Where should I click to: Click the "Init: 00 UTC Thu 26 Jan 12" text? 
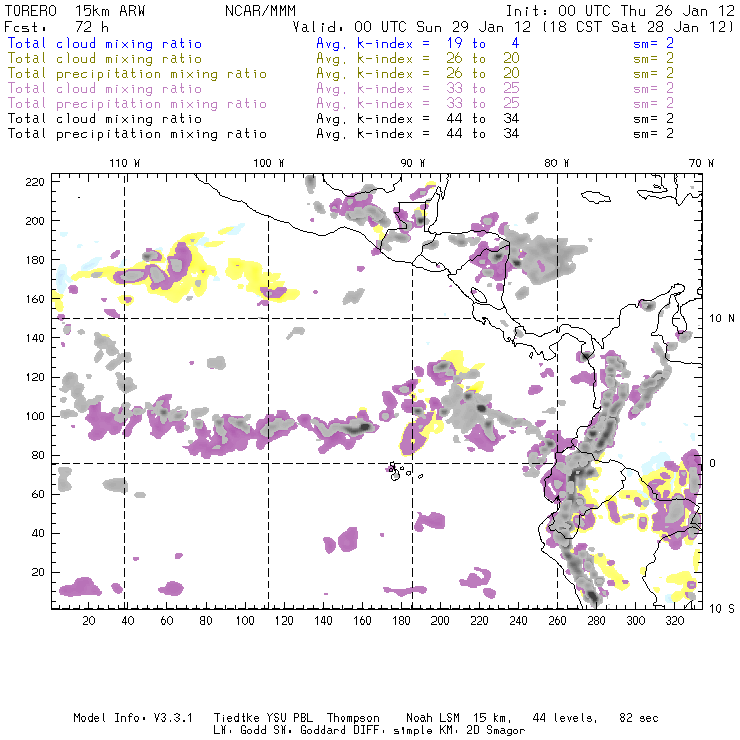[x=620, y=11]
